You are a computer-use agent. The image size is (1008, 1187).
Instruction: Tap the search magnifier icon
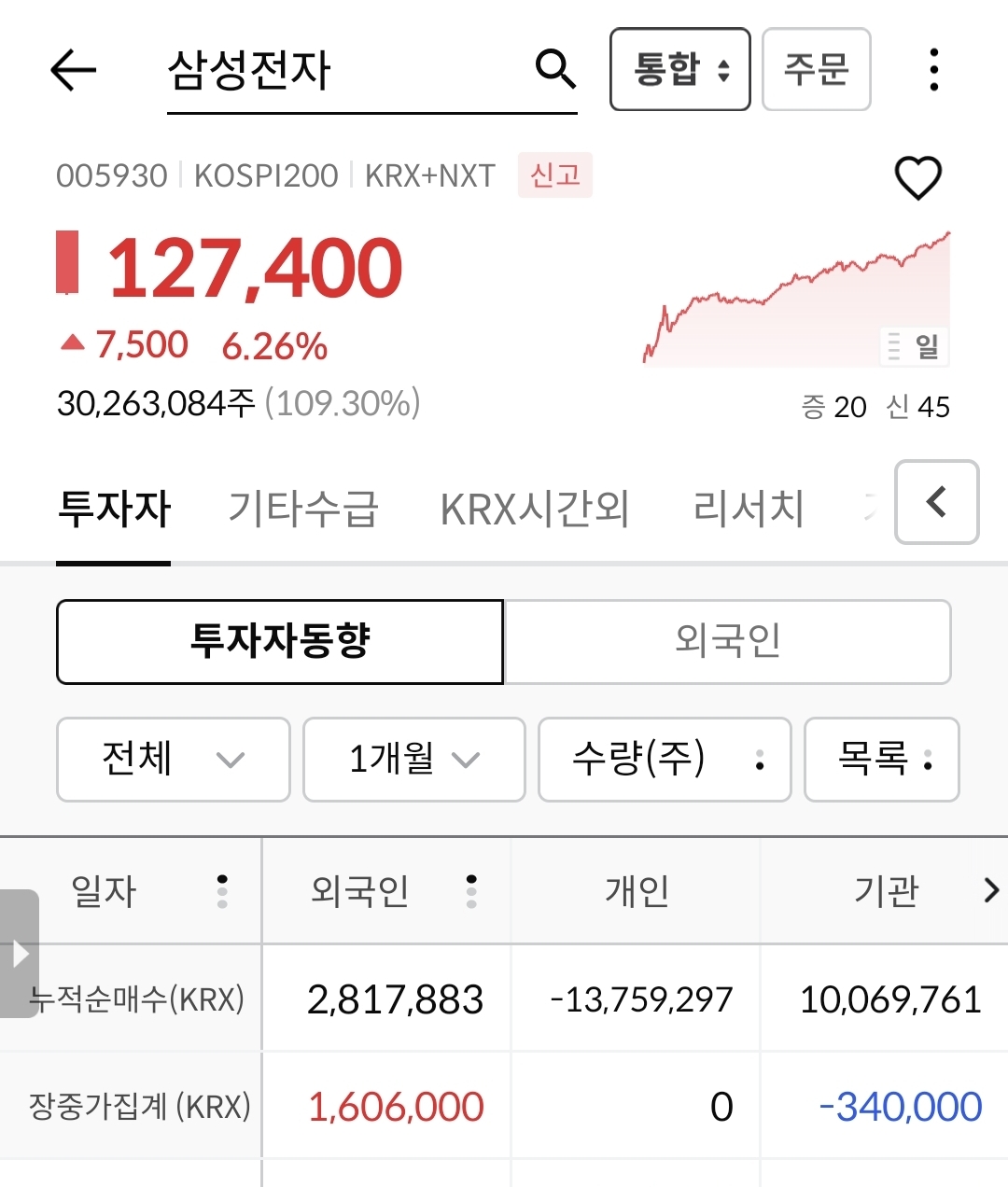pos(555,68)
